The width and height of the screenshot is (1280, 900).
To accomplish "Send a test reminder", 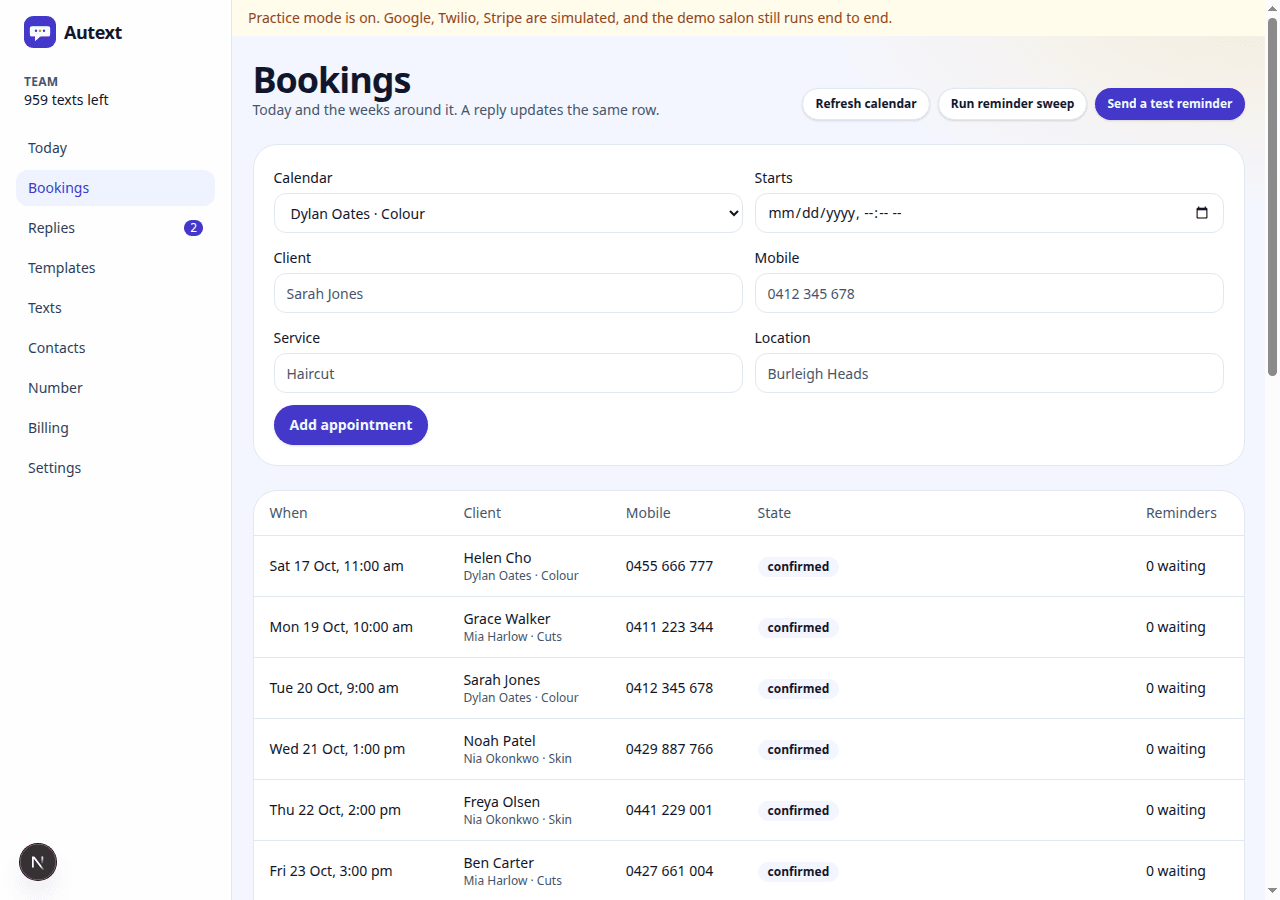I will (x=1170, y=104).
